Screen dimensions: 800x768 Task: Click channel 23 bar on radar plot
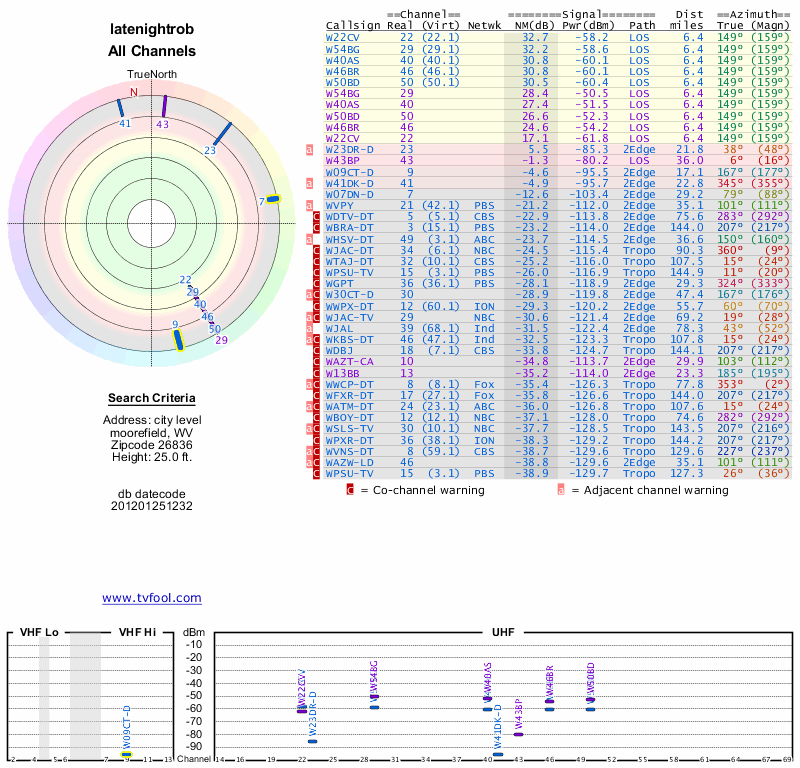[x=222, y=134]
